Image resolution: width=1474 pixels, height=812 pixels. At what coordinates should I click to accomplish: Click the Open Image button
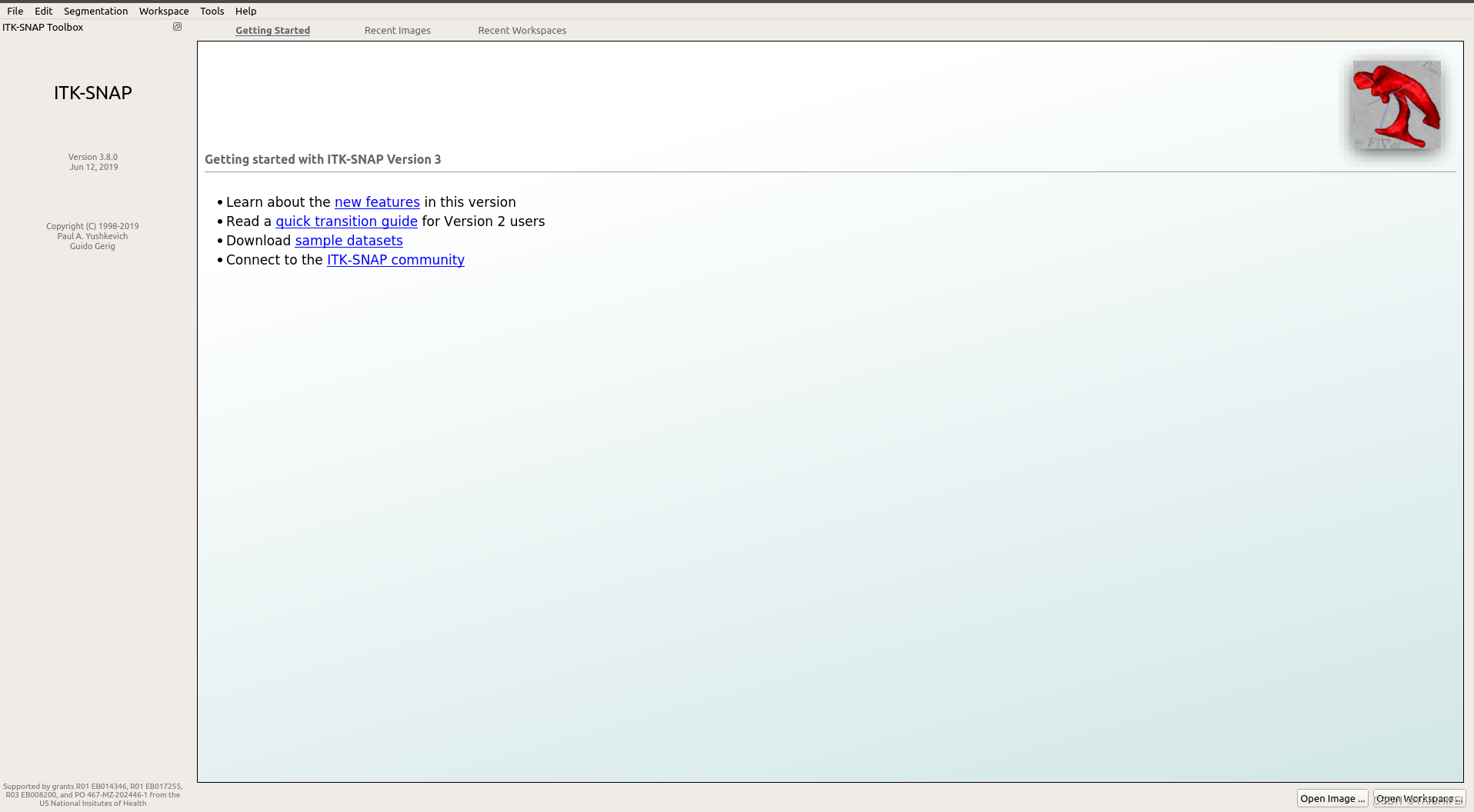click(1332, 798)
